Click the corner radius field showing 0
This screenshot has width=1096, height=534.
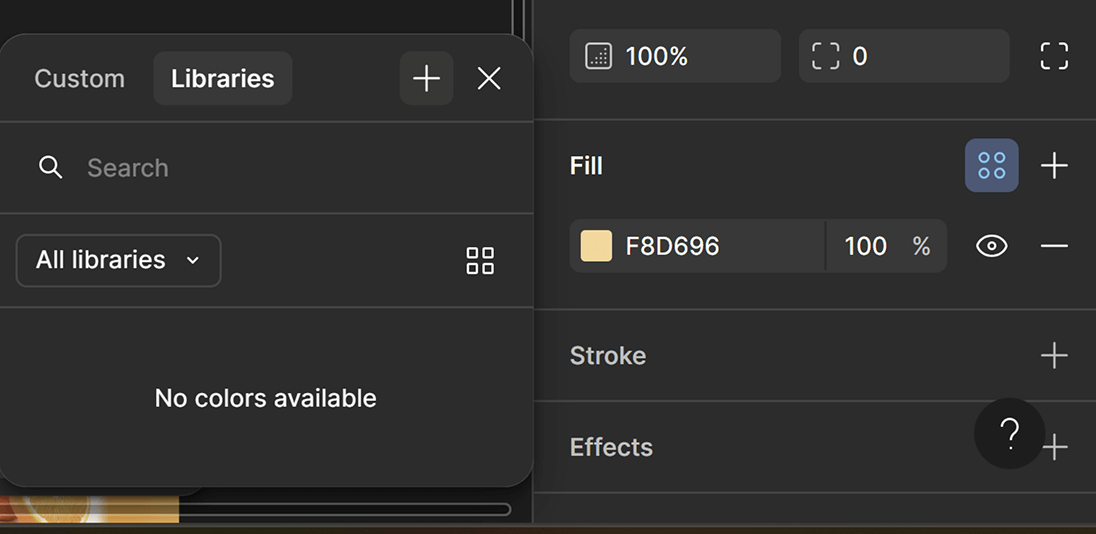903,56
